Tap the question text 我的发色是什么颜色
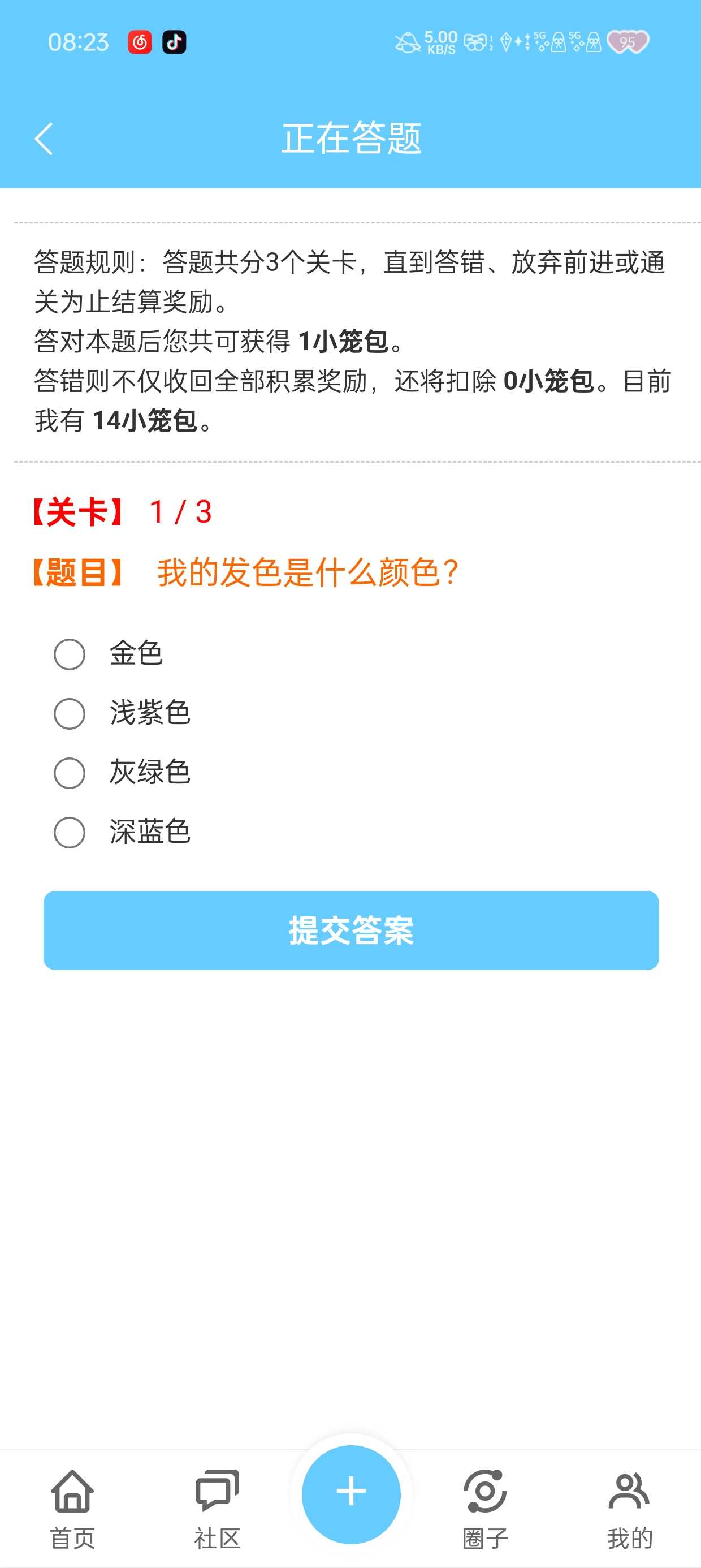The image size is (701, 1568). coord(308,573)
